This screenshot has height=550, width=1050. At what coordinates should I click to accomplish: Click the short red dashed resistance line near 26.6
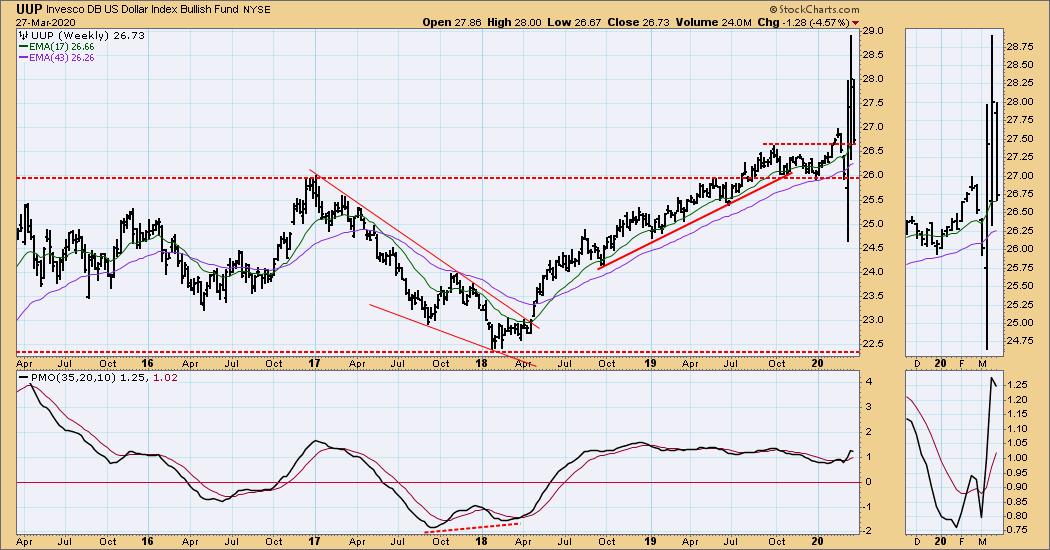(x=809, y=144)
